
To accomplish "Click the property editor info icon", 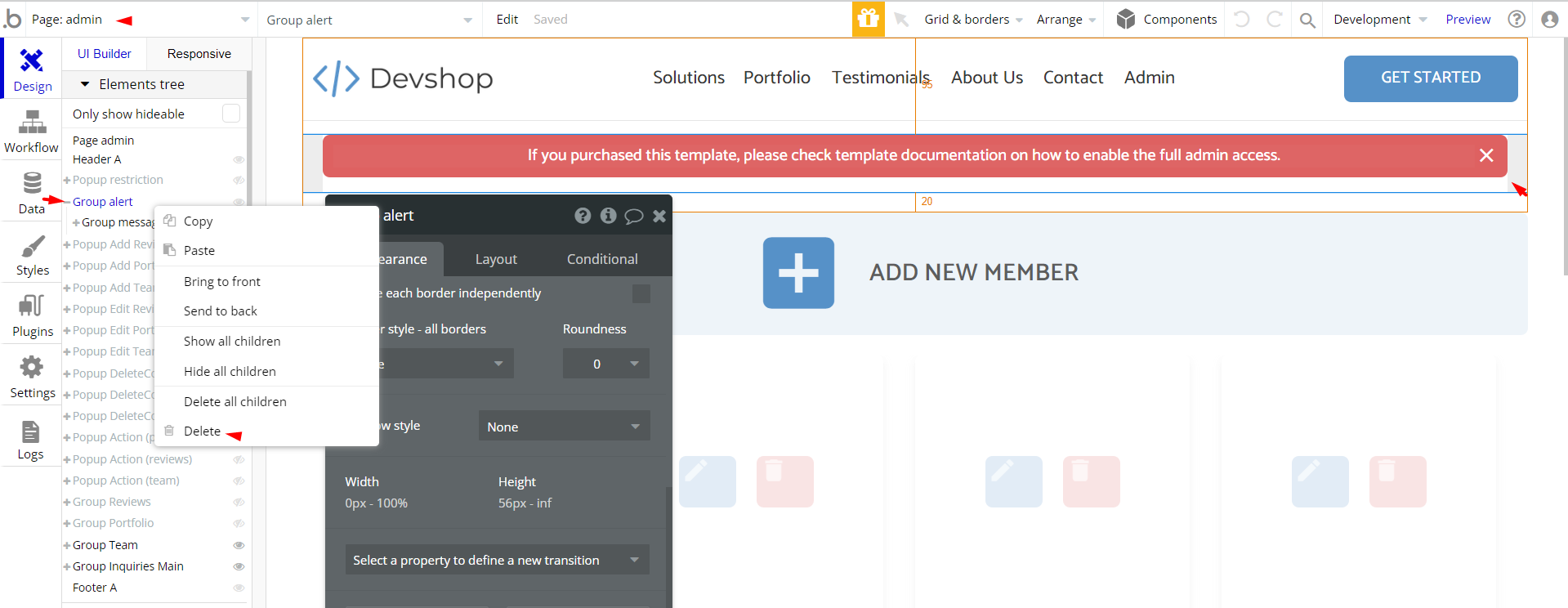I will click(x=608, y=215).
